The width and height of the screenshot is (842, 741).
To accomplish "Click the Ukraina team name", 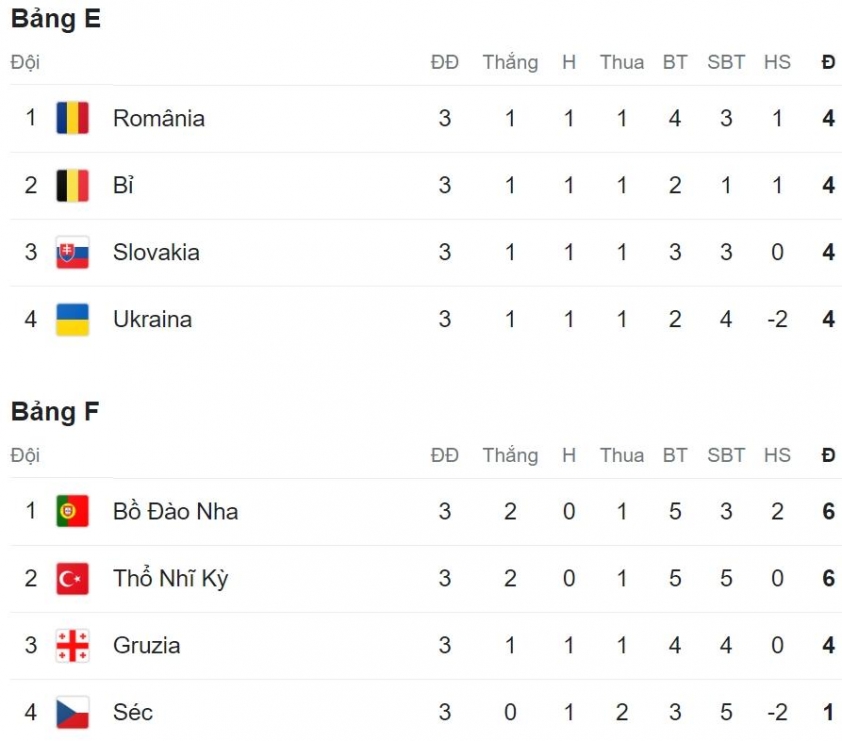I will point(153,319).
